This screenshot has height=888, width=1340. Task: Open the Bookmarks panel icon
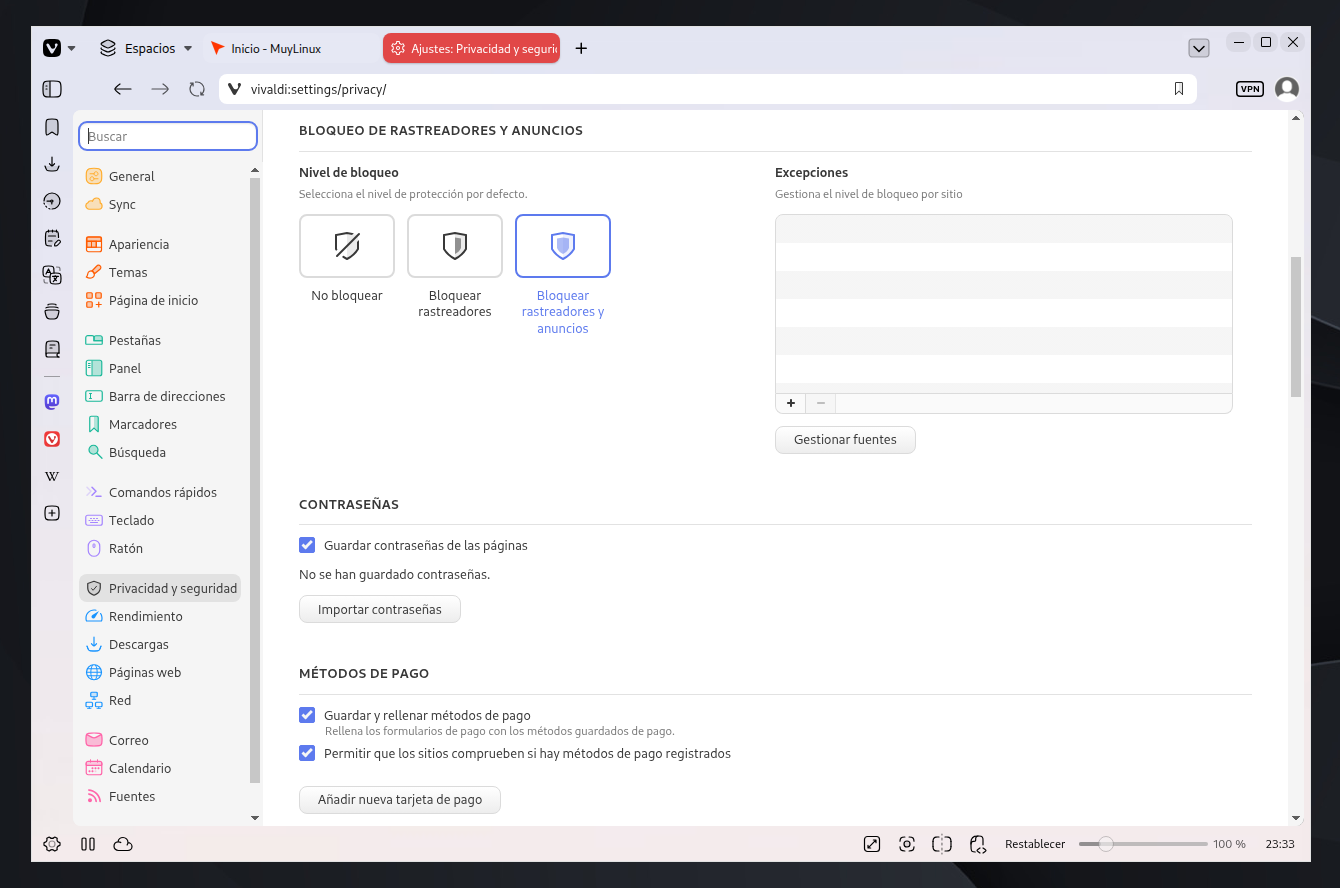(x=52, y=127)
